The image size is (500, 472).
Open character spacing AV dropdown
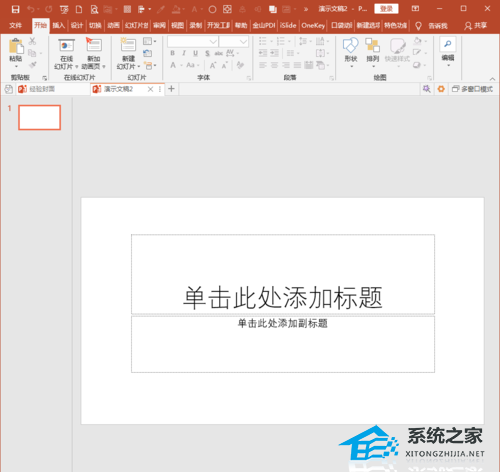point(232,53)
